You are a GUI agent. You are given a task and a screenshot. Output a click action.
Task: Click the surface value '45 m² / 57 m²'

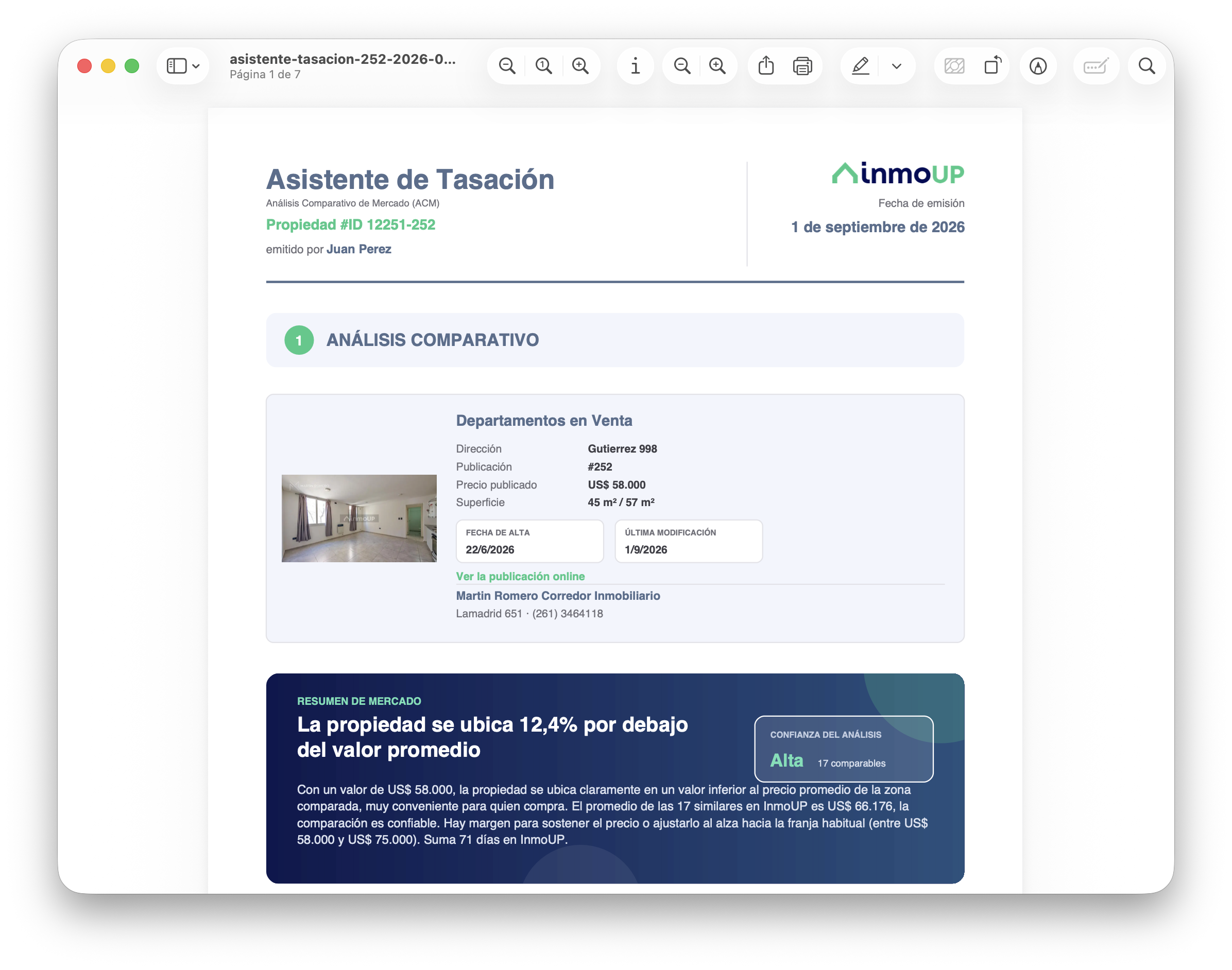point(621,502)
